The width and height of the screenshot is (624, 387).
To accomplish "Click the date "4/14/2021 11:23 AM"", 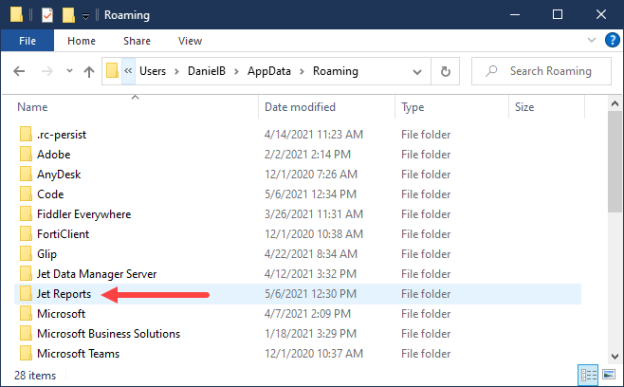I will pyautogui.click(x=314, y=135).
